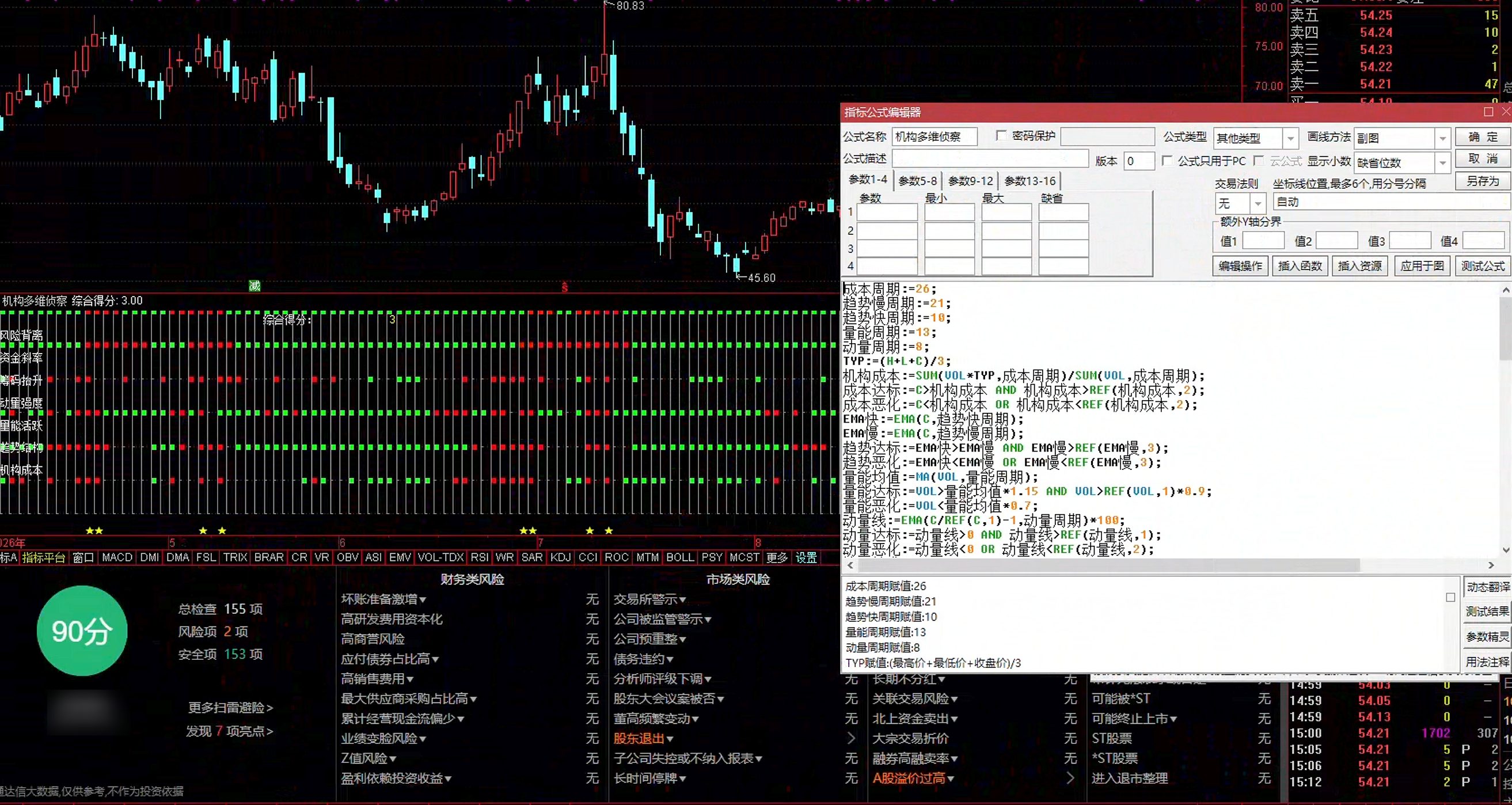Click the 测试公式 button

1483,266
